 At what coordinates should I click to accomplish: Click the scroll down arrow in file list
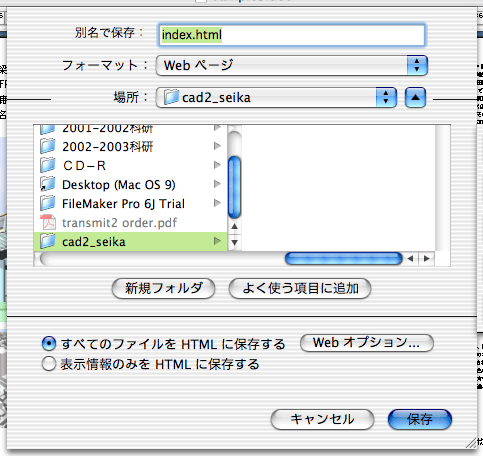click(x=234, y=242)
